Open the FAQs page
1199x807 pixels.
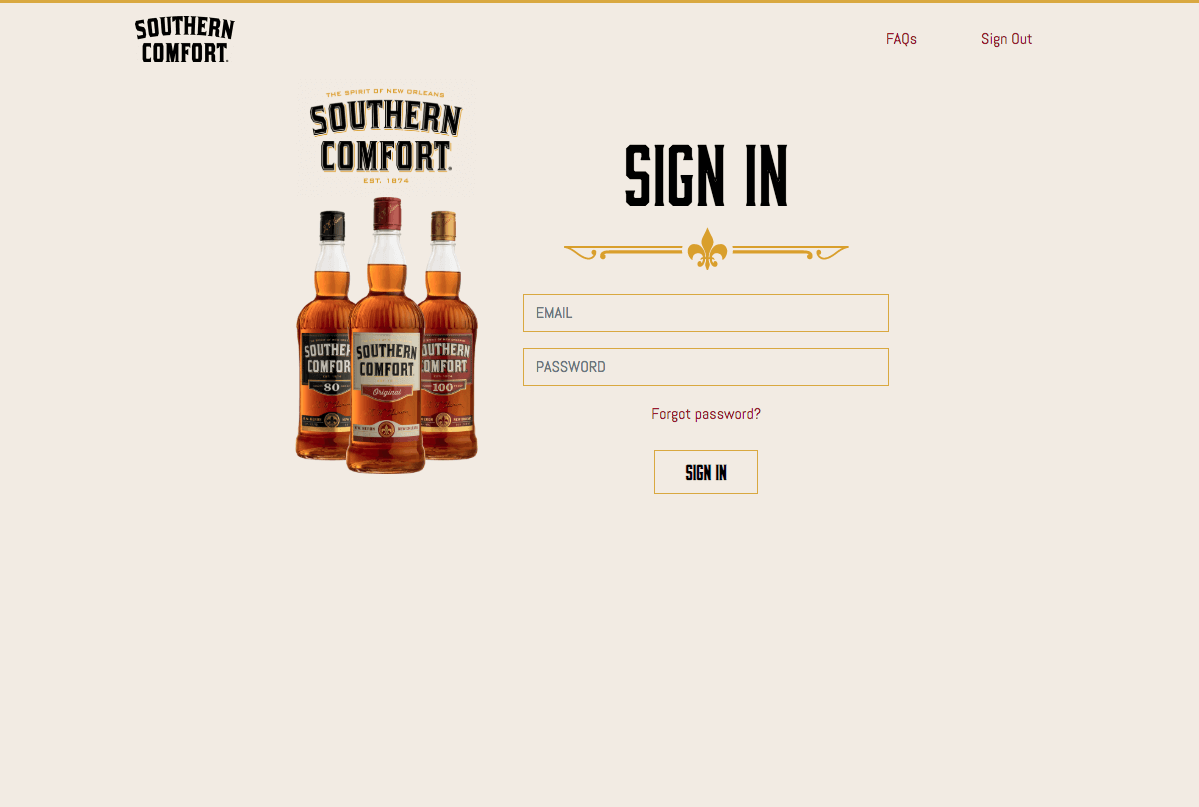tap(901, 39)
